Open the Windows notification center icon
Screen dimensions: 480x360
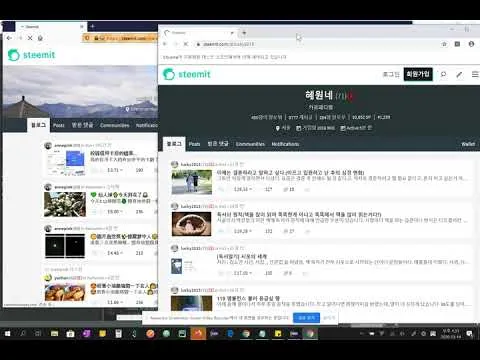point(470,333)
